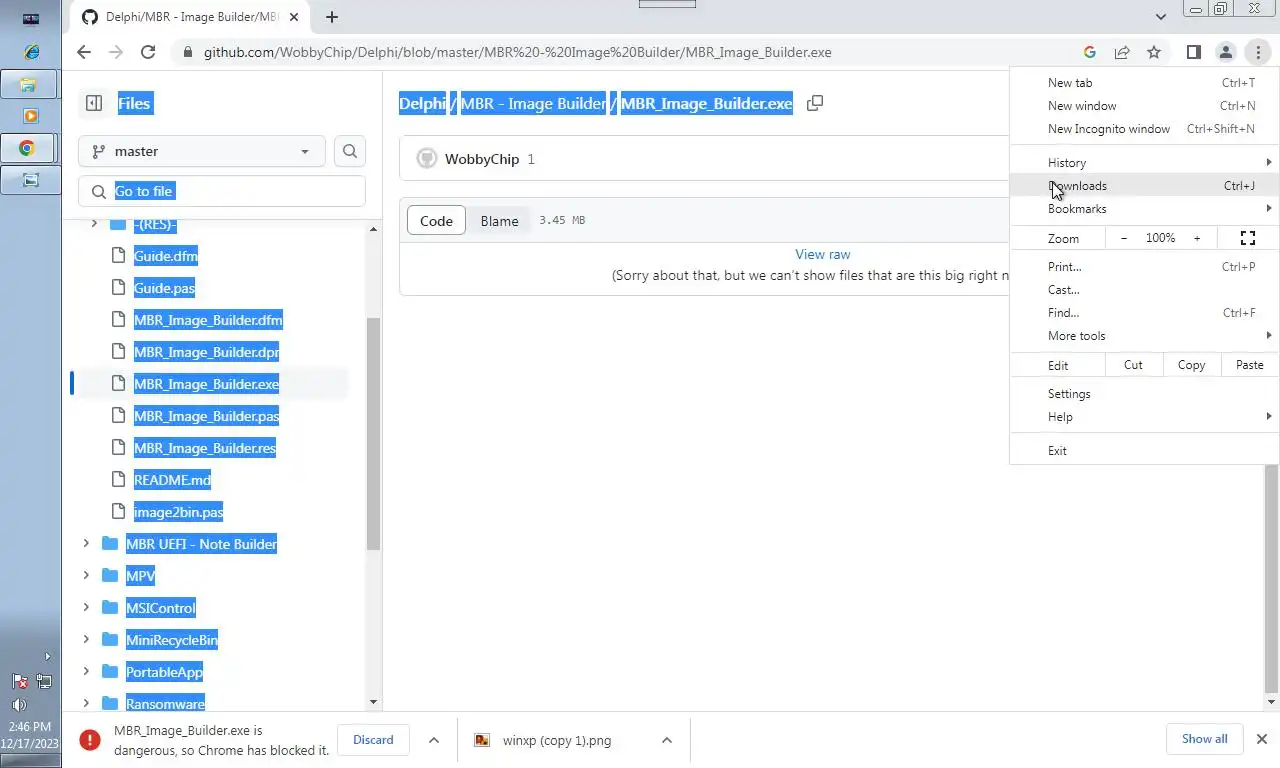The image size is (1280, 768).
Task: Click the browser back arrow
Action: click(84, 52)
